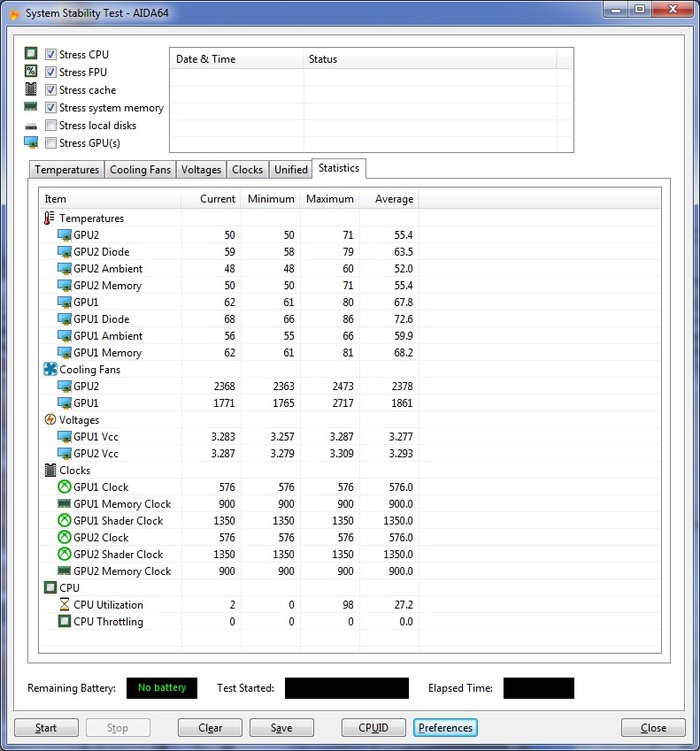
Task: Save the test results
Action: point(282,728)
